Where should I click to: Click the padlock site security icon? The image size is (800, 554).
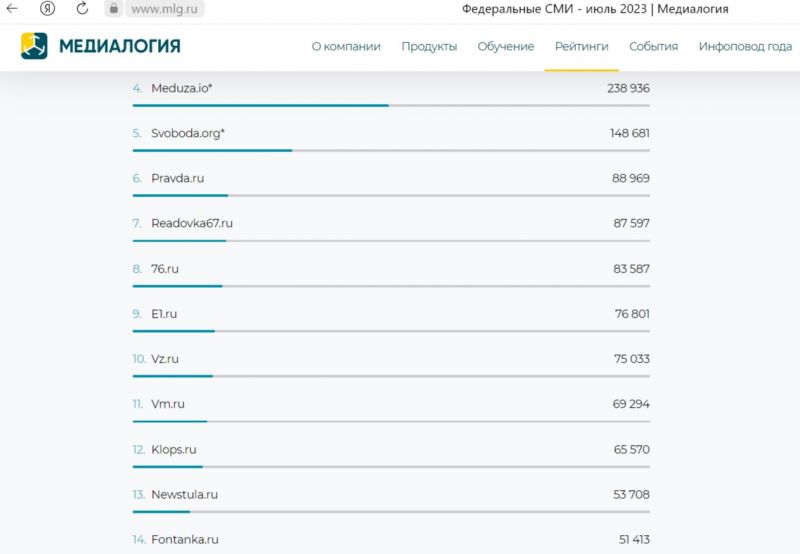click(114, 9)
